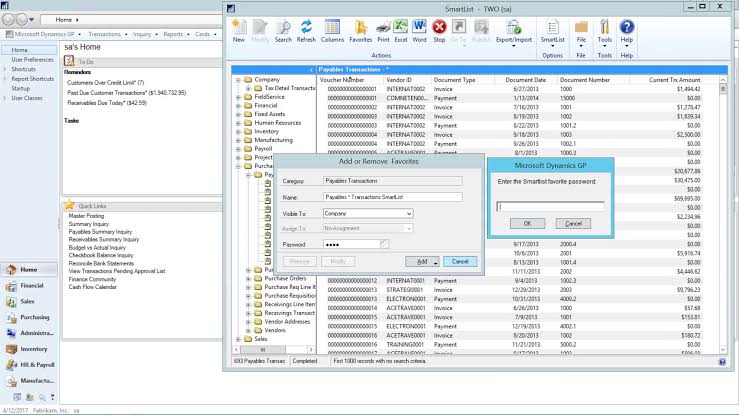This screenshot has width=739, height=415.
Task: Open the Export/Import tool
Action: click(514, 32)
